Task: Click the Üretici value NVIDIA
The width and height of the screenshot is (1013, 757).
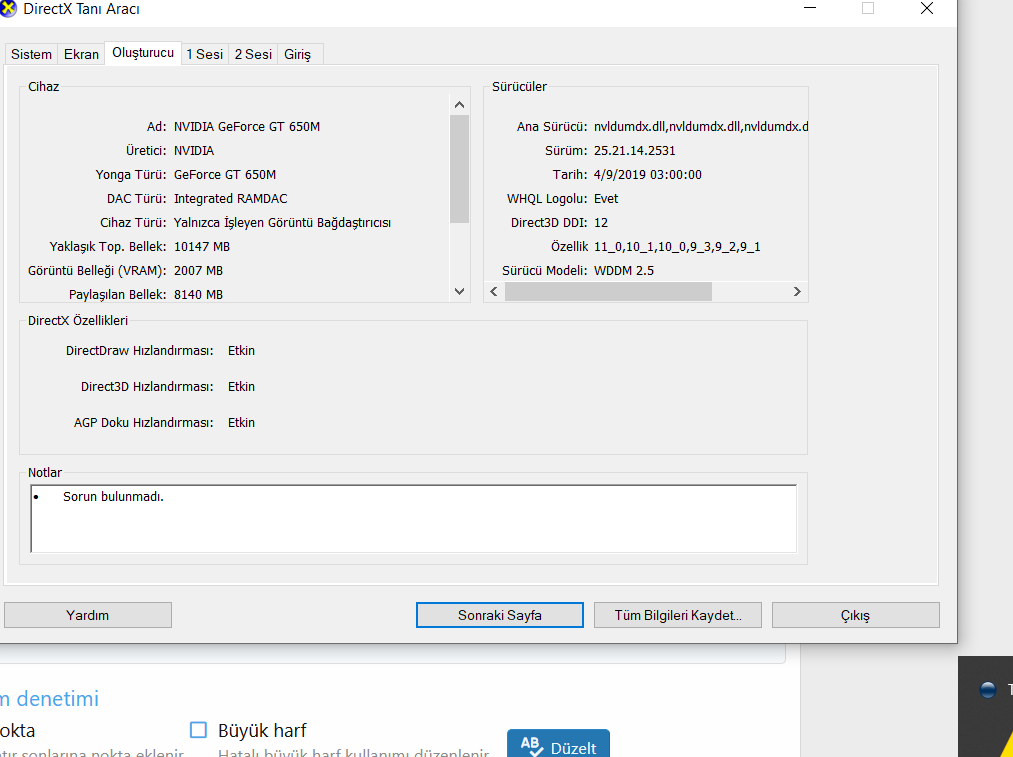Action: pyautogui.click(x=194, y=150)
